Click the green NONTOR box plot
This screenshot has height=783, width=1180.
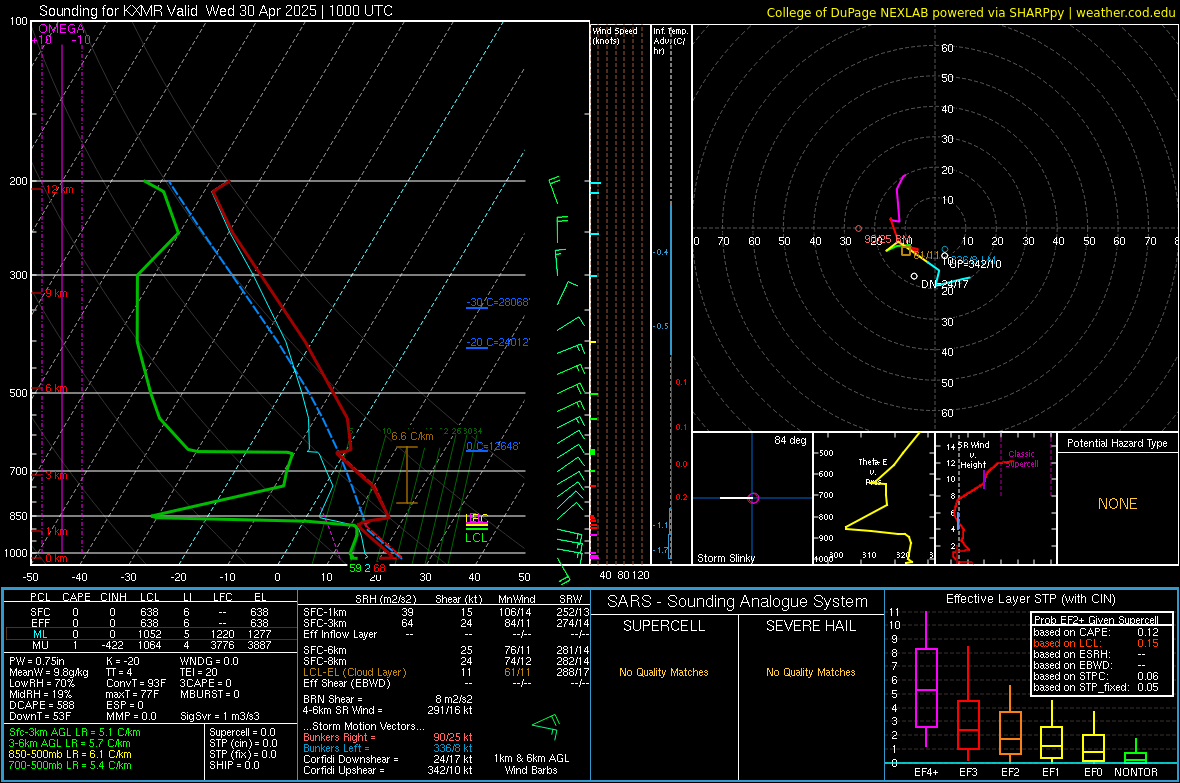coord(1135,753)
